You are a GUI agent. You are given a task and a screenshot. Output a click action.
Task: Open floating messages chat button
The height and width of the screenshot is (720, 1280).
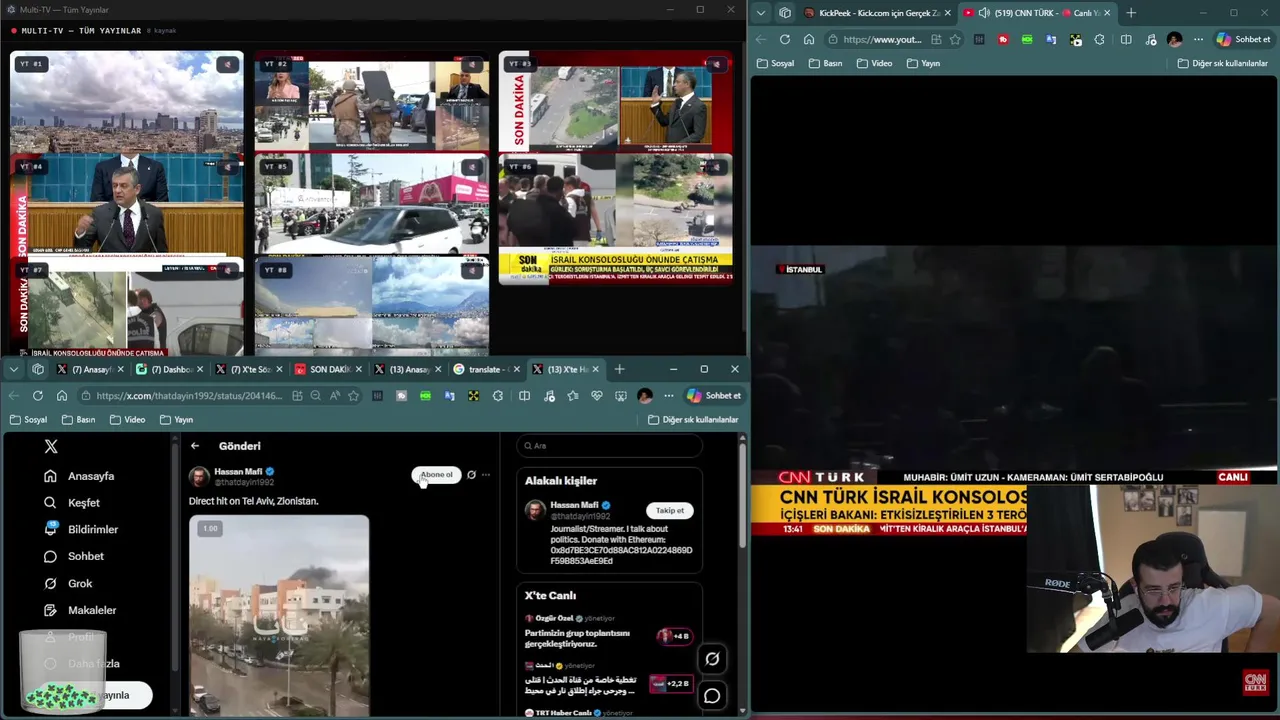712,696
